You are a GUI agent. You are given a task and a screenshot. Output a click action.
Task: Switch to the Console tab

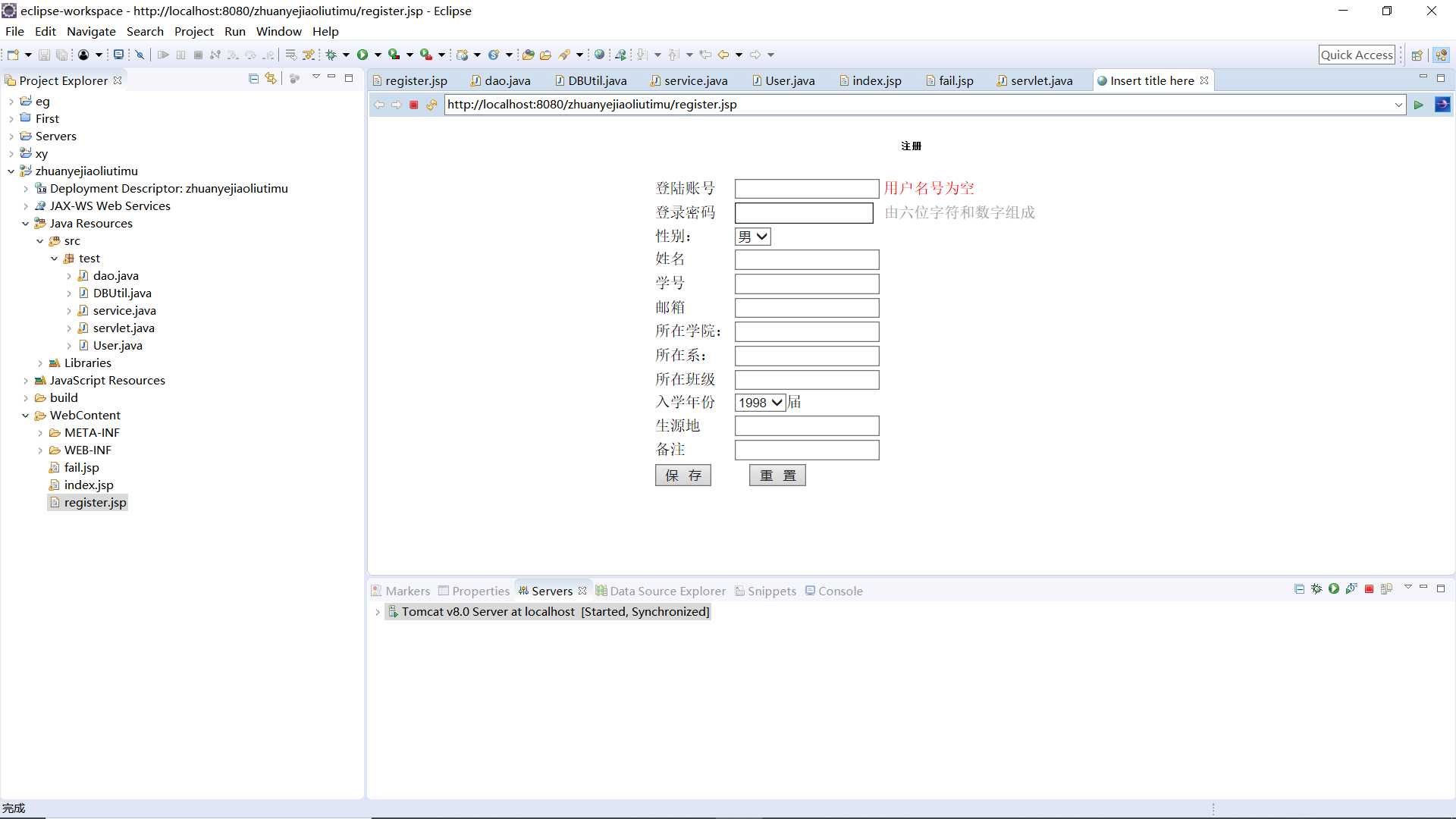click(833, 591)
